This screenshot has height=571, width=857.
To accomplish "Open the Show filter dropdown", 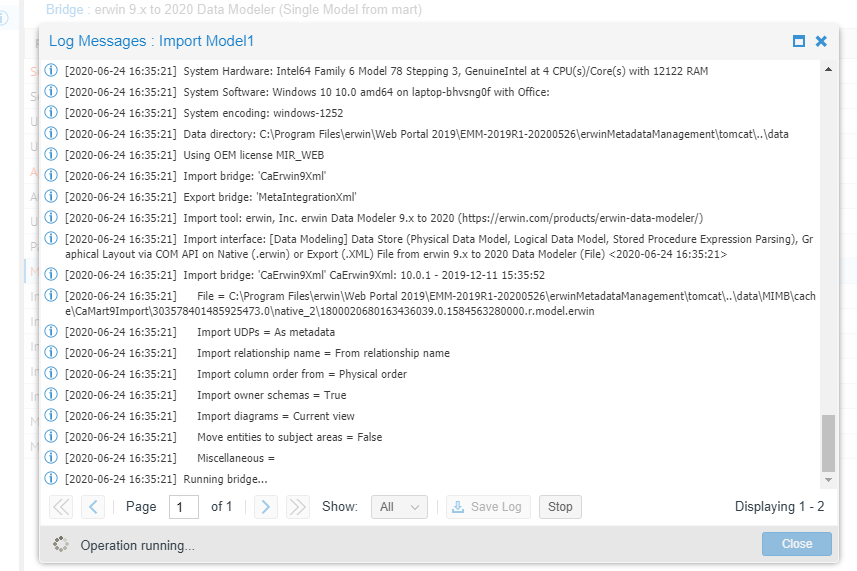I will tap(399, 507).
